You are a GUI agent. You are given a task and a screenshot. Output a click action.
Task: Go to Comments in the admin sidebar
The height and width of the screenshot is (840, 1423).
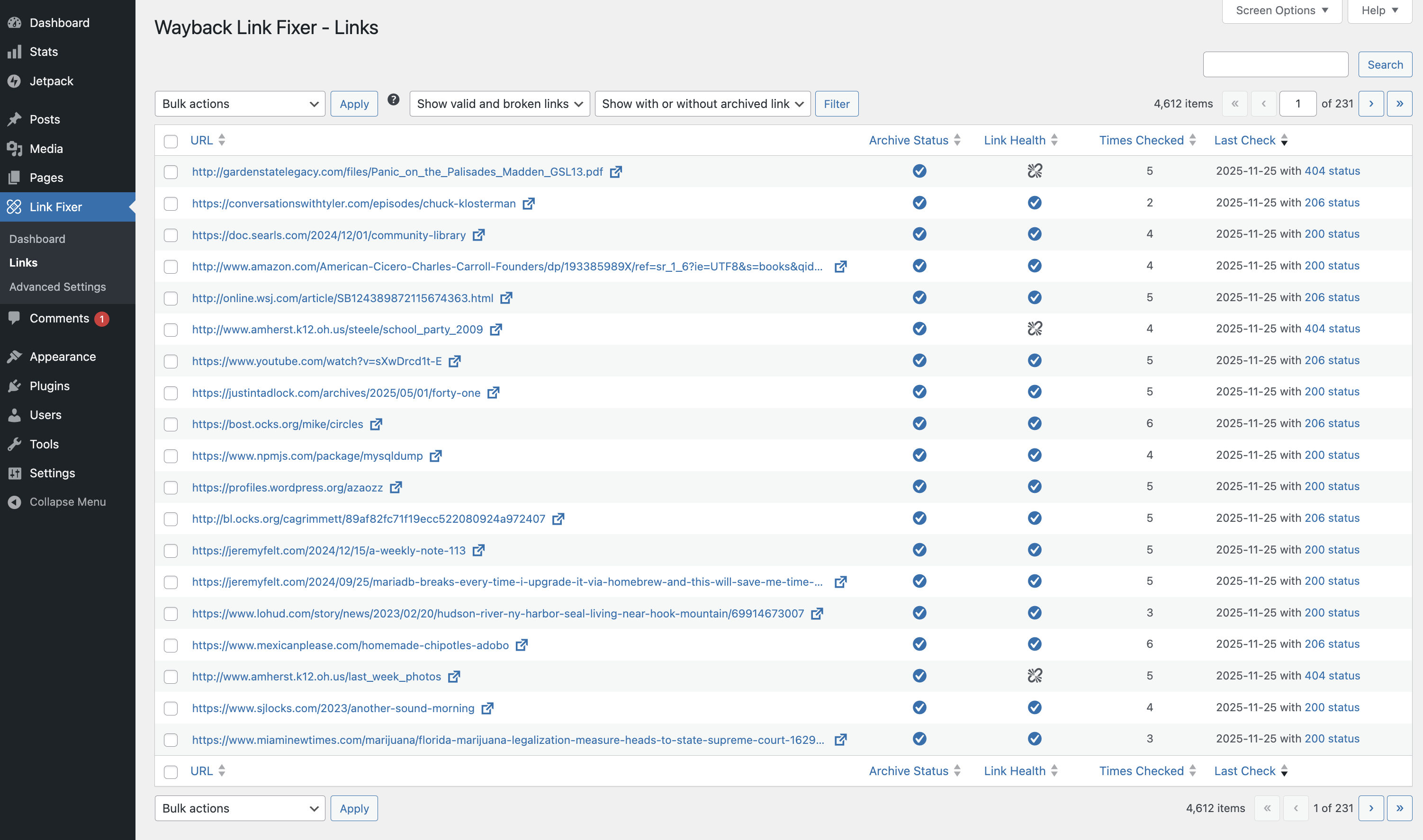(59, 318)
